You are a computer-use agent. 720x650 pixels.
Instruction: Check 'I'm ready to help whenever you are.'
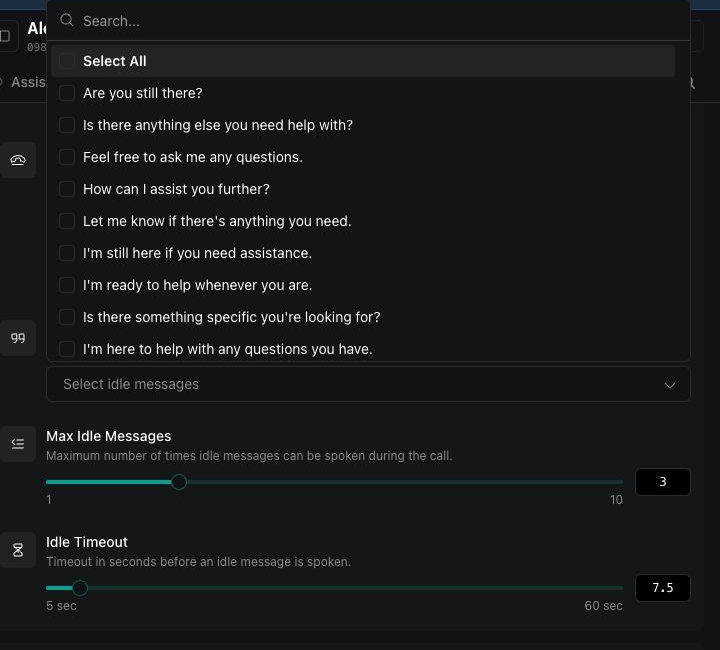[x=67, y=285]
